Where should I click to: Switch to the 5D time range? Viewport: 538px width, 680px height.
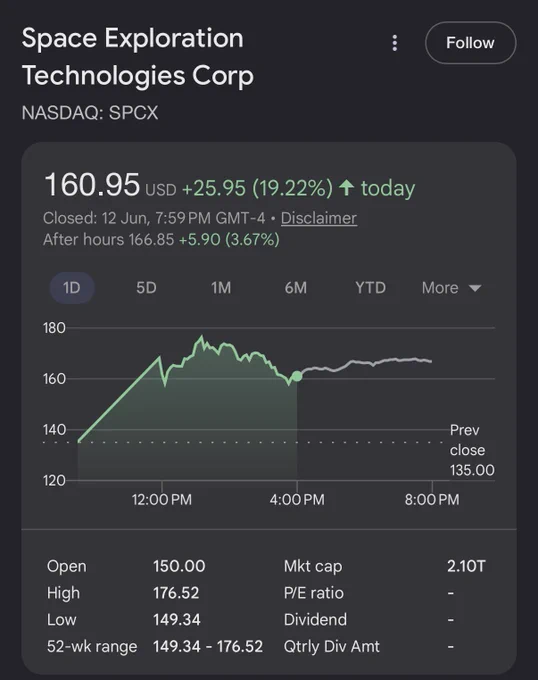click(146, 288)
